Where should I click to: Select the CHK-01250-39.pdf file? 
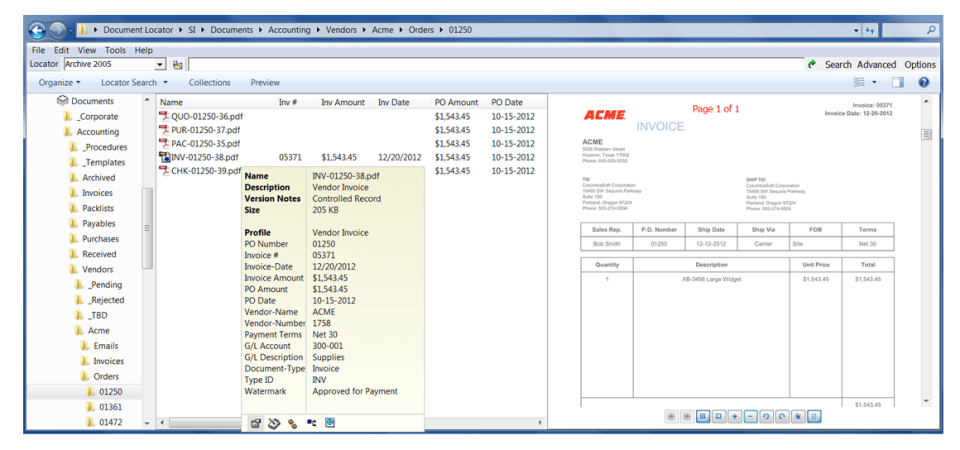click(203, 171)
